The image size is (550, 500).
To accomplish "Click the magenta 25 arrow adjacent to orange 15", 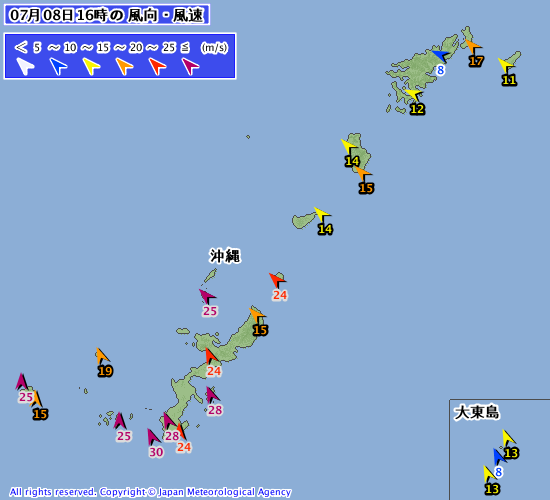I will (22, 382).
